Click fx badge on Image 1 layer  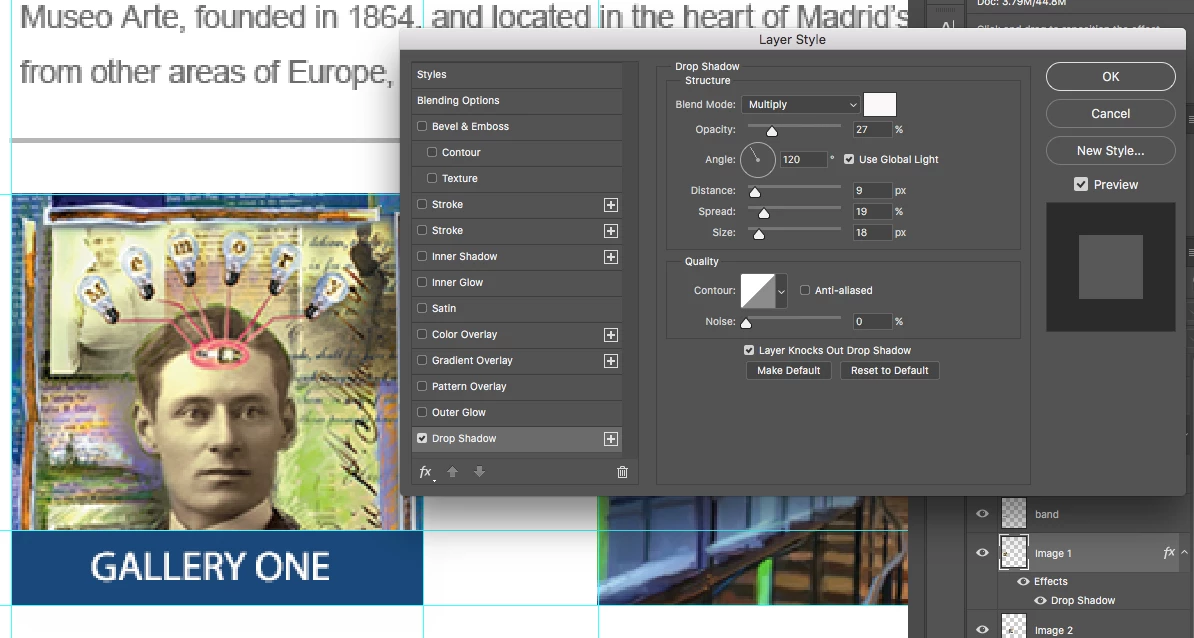pyautogui.click(x=1169, y=553)
